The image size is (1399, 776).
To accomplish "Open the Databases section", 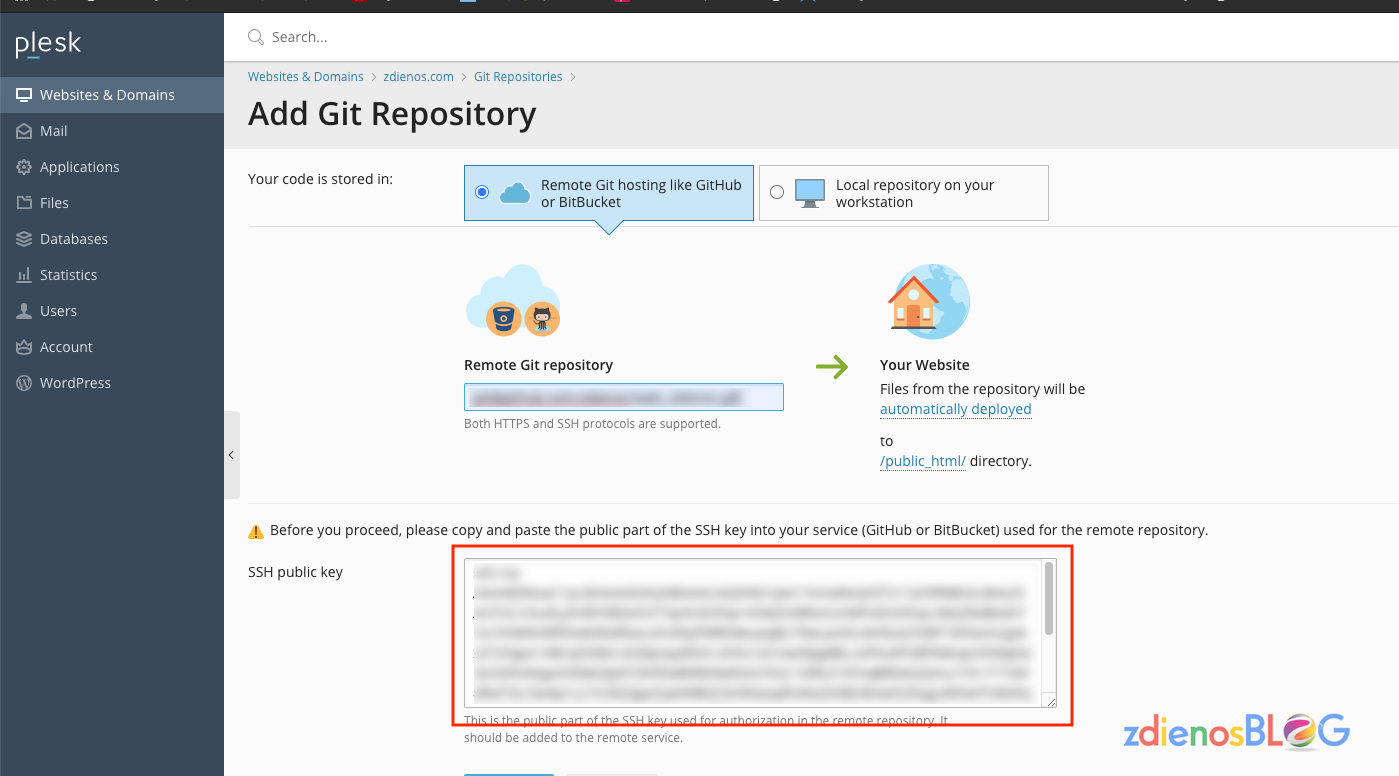I will 73,238.
